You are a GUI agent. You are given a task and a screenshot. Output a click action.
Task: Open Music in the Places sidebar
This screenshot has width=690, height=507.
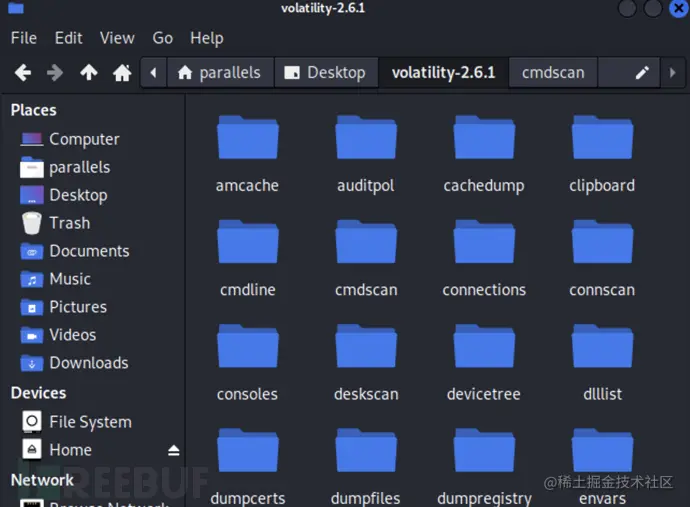click(x=55, y=279)
